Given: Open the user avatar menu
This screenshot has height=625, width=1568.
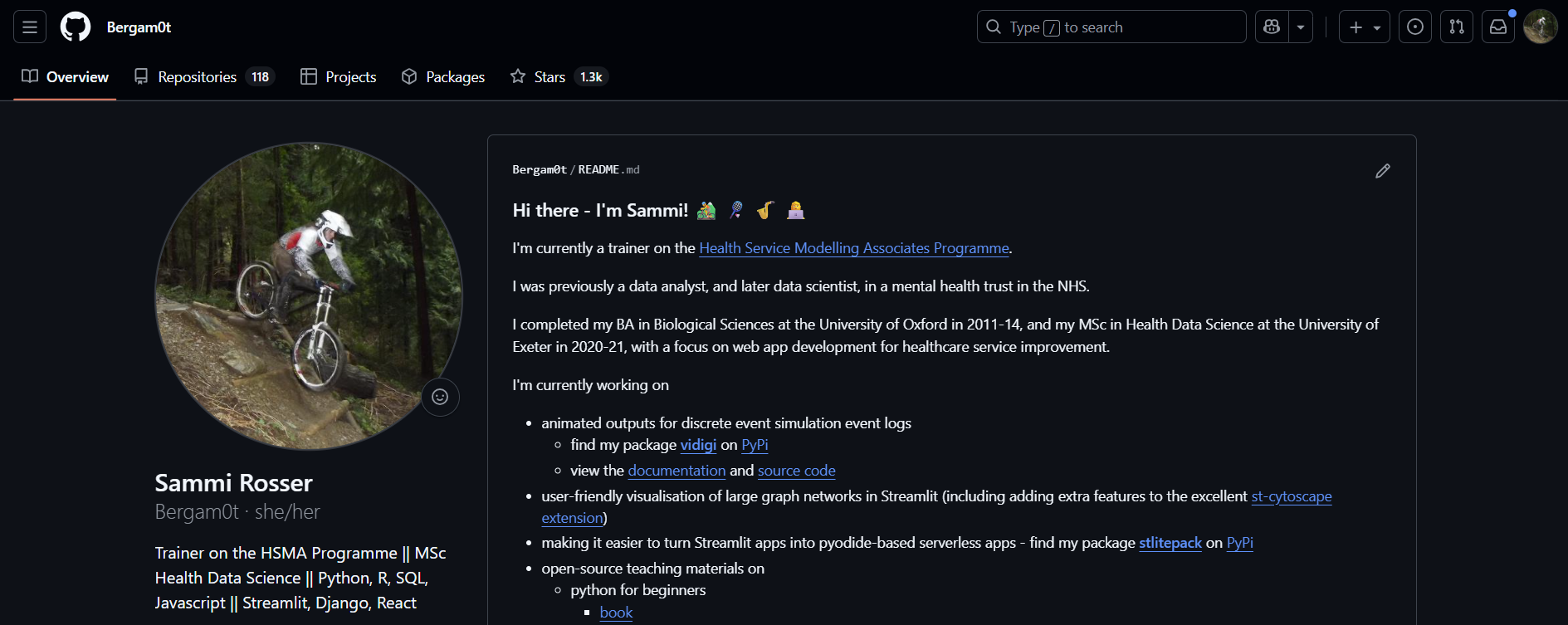Looking at the screenshot, I should click(1540, 27).
